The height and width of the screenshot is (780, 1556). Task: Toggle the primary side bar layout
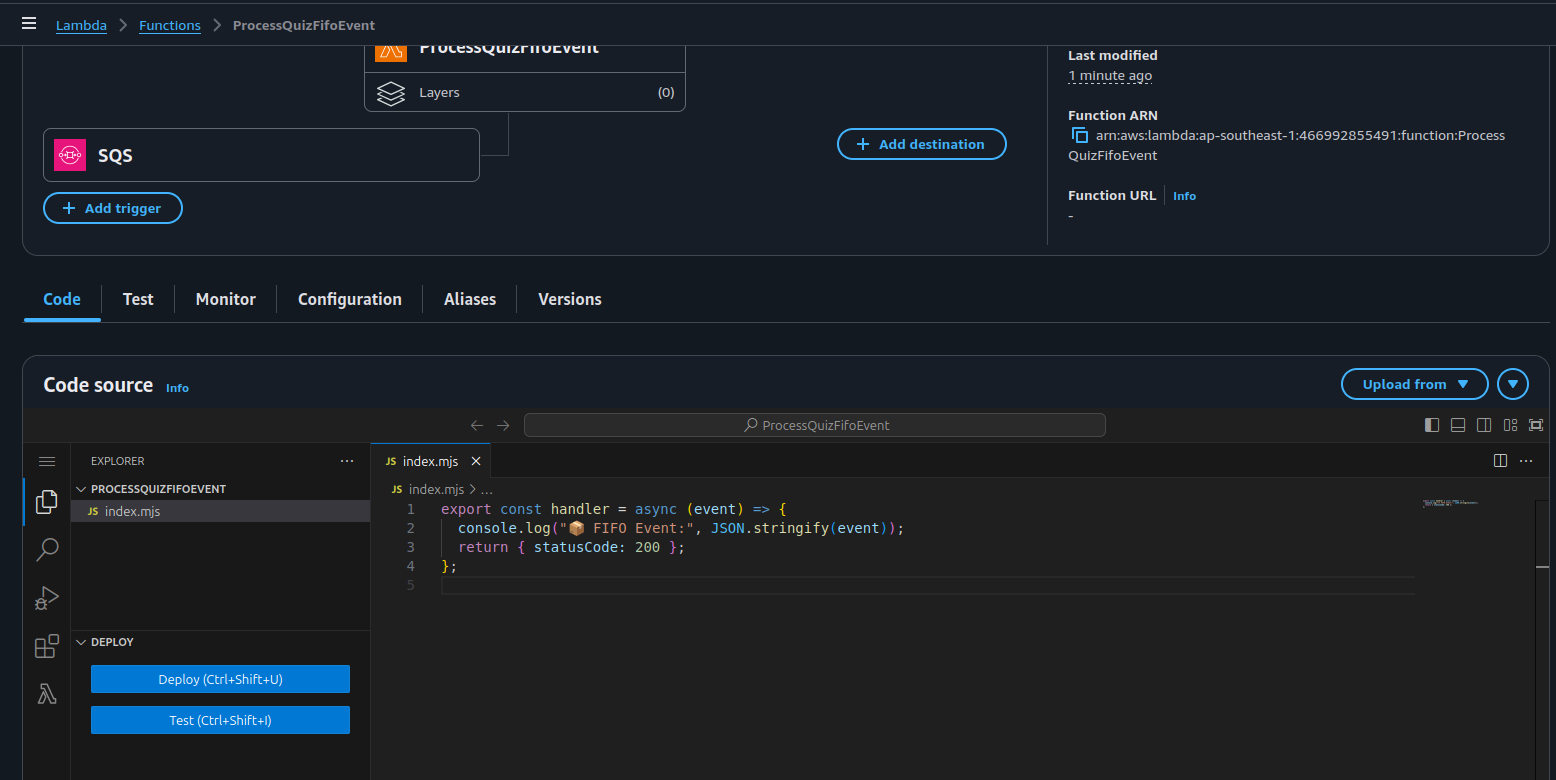point(1432,425)
